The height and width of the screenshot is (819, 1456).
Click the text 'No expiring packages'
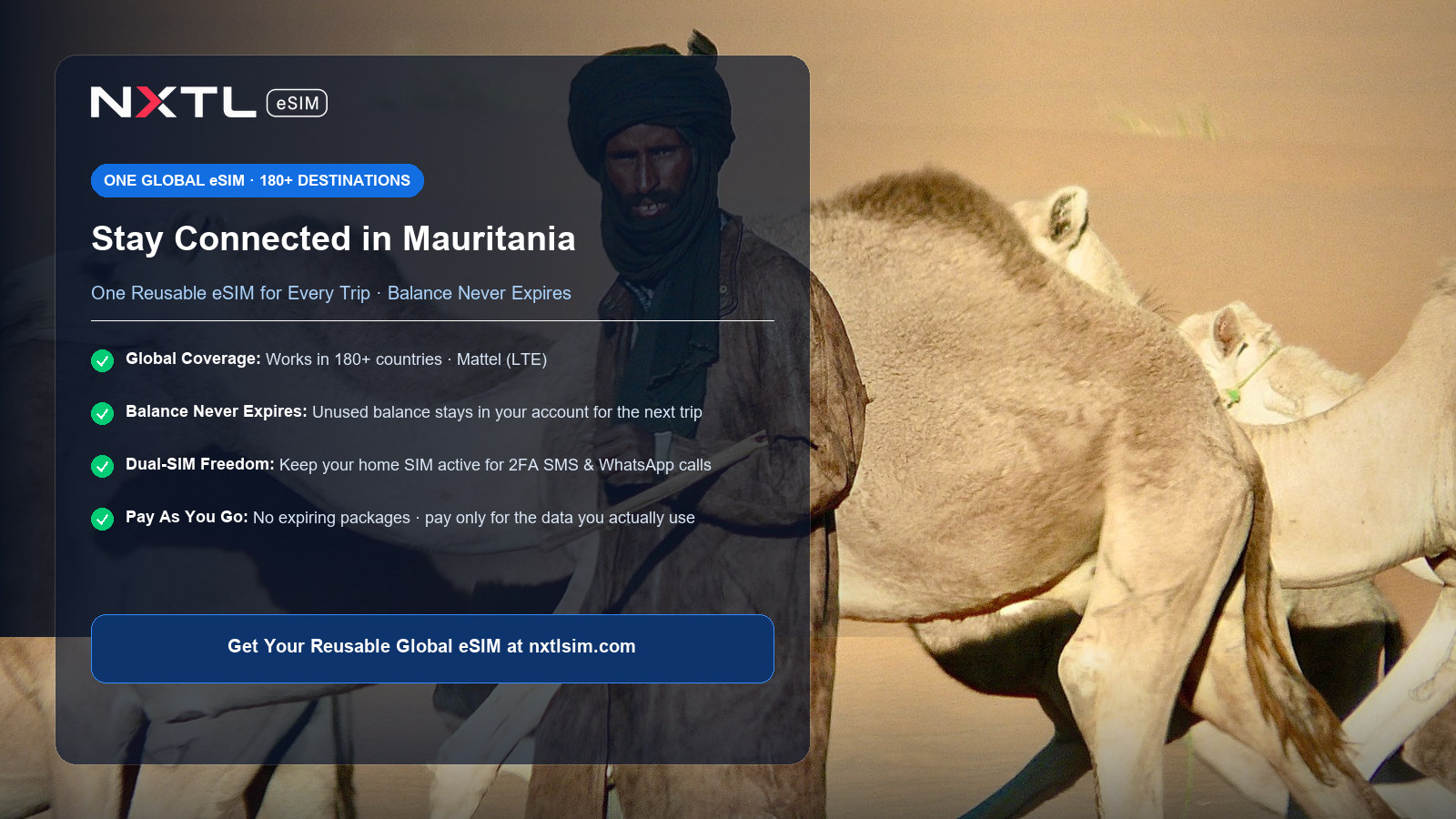coord(331,518)
